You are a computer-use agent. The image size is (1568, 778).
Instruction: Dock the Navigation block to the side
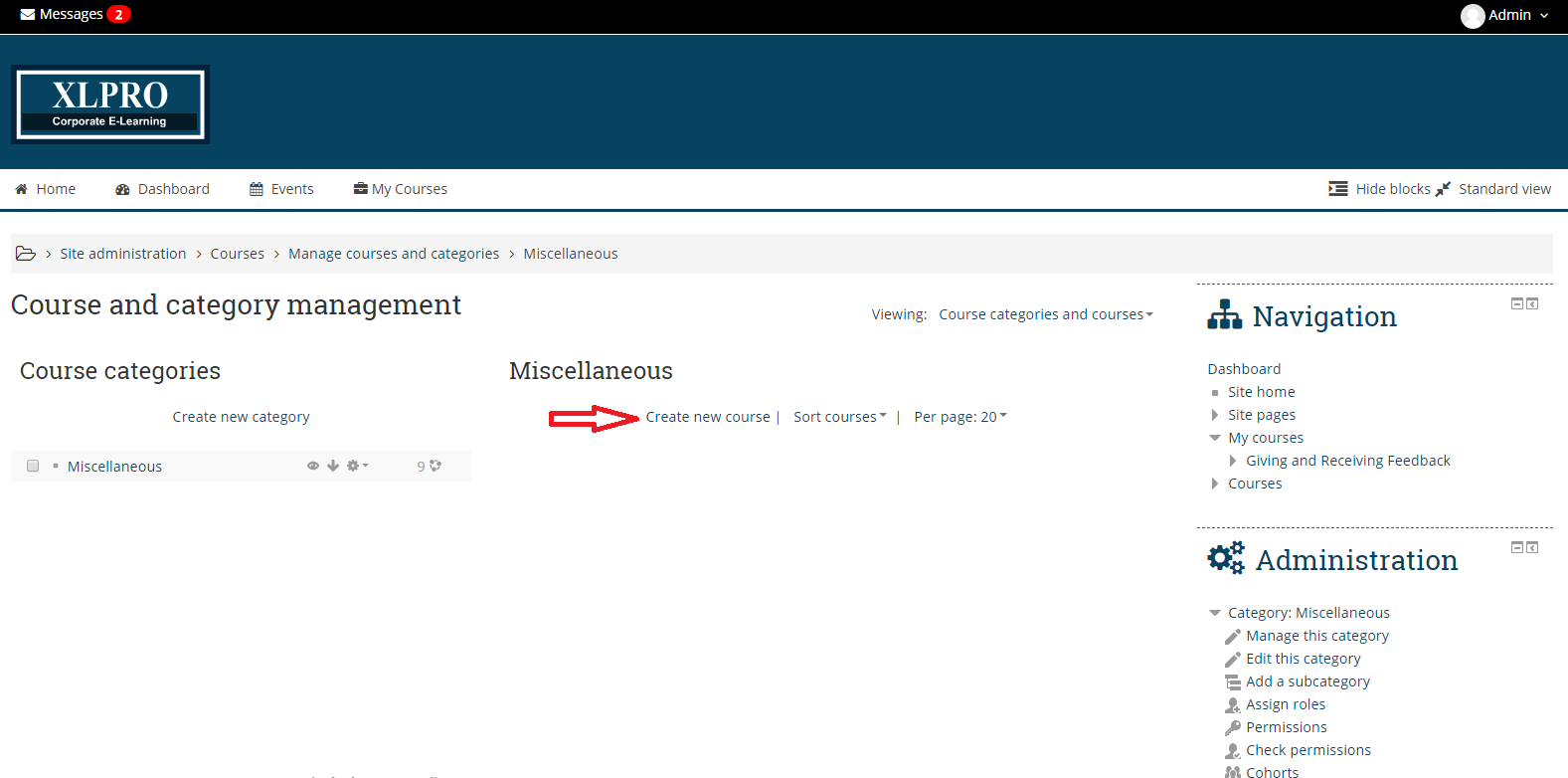pos(1532,303)
